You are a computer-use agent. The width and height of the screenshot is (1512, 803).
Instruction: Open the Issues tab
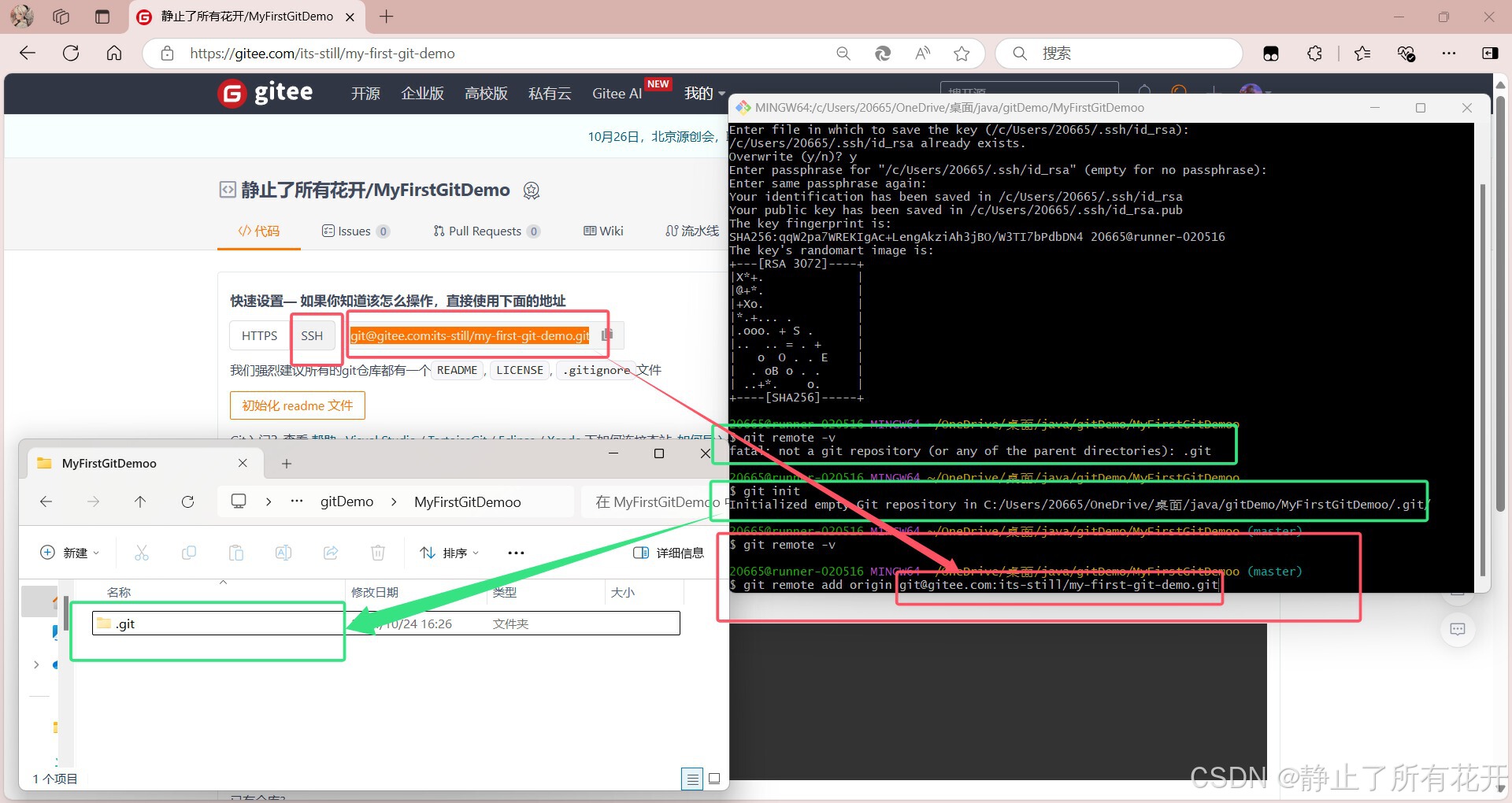[x=355, y=231]
